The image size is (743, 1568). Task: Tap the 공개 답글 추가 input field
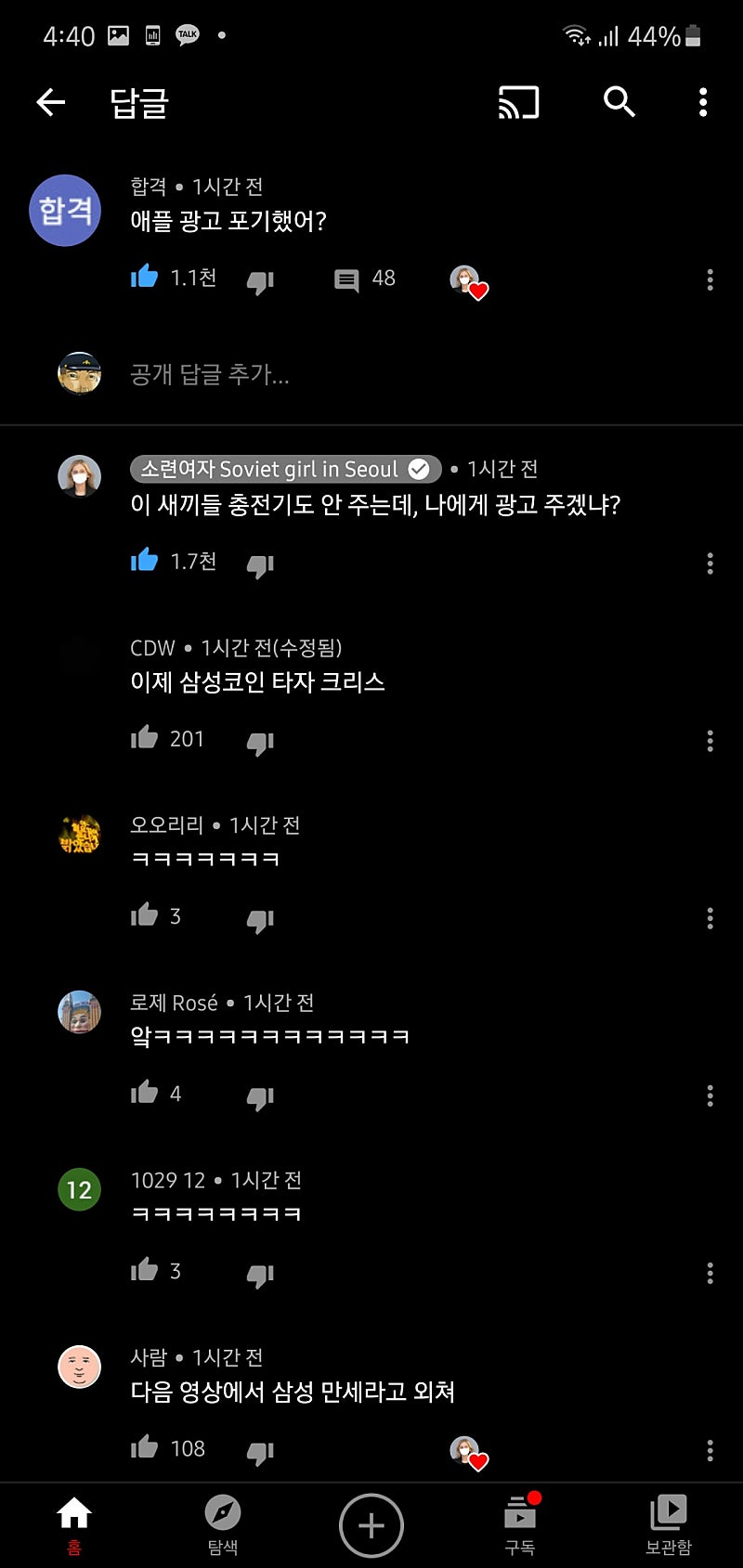click(x=371, y=374)
